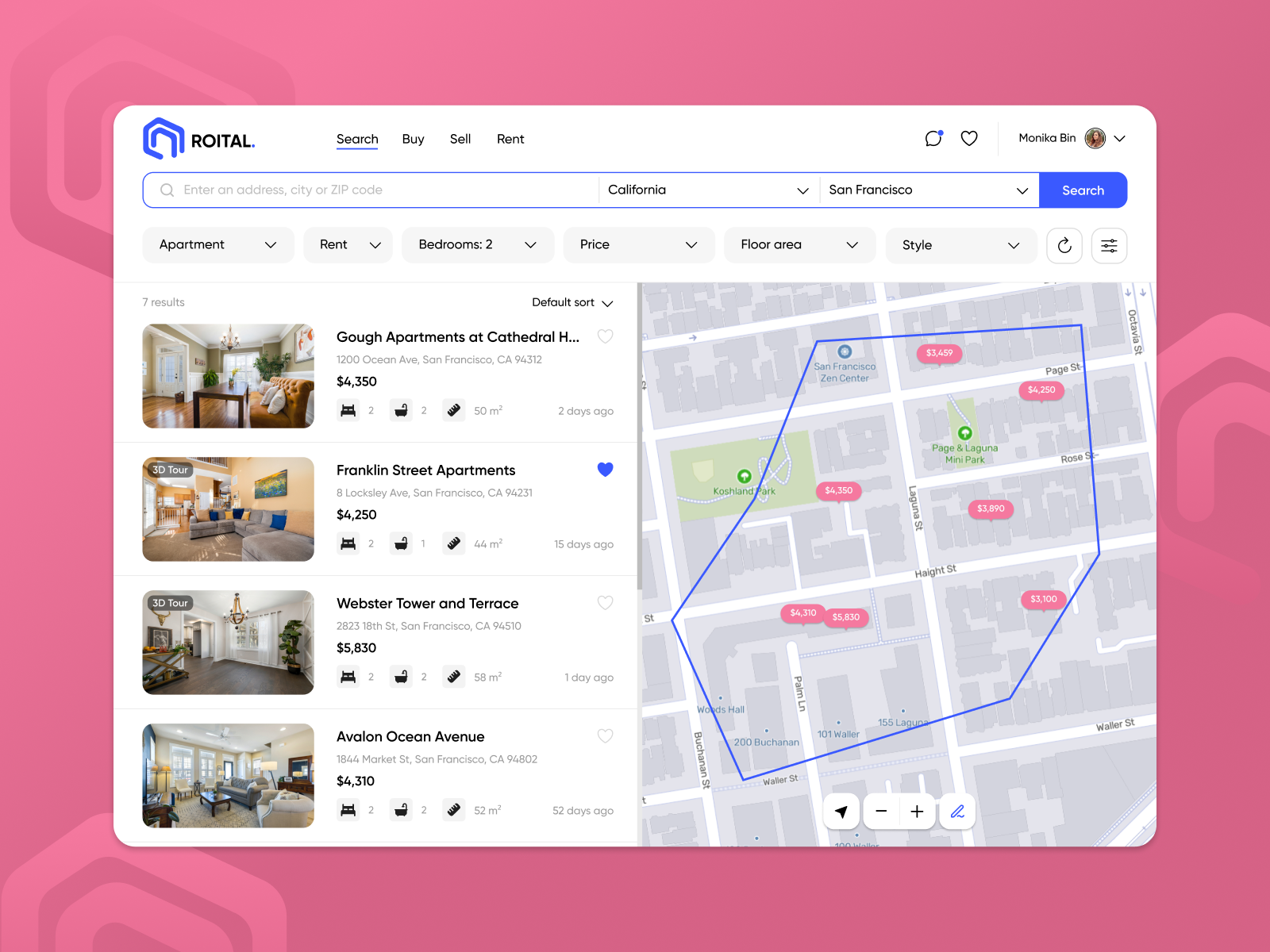
Task: Favorite Gough Apartments at Cathedral listing
Action: [x=605, y=336]
